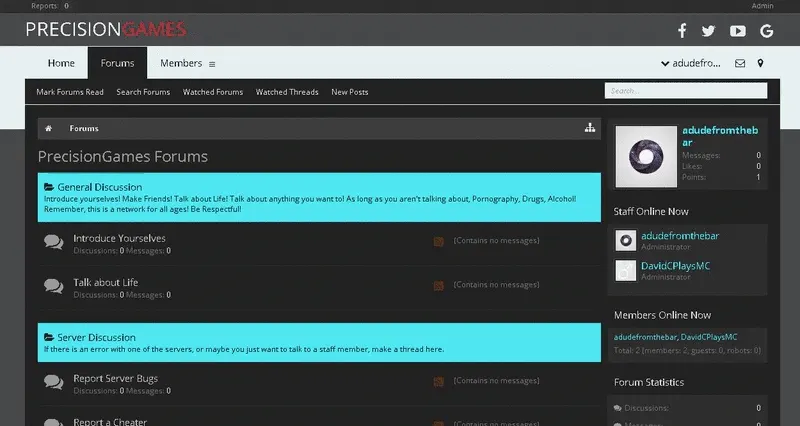Click speech bubble icon beside Talk about Life
Viewport: 800px width, 426px height.
(54, 286)
